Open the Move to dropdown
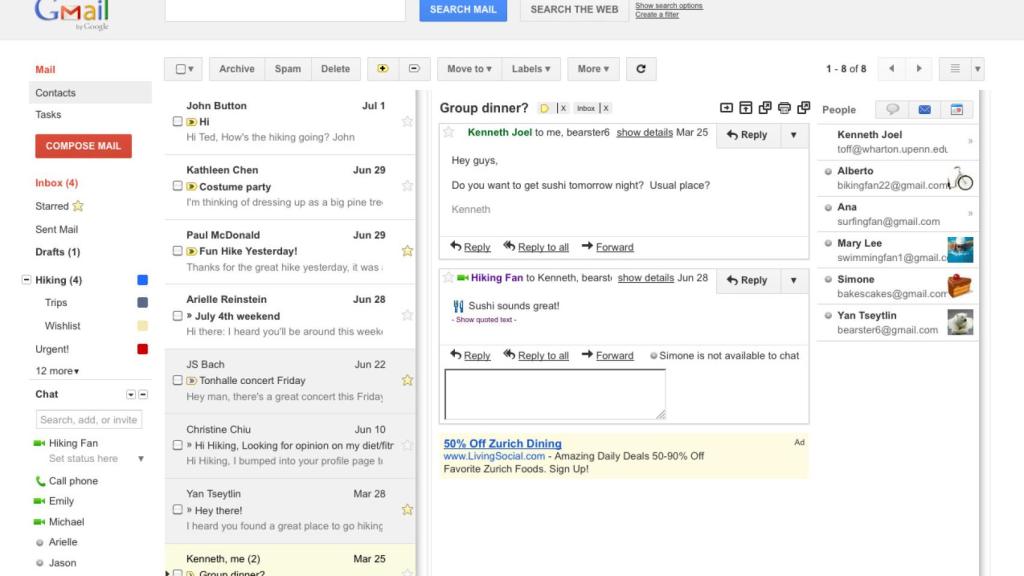 point(467,68)
